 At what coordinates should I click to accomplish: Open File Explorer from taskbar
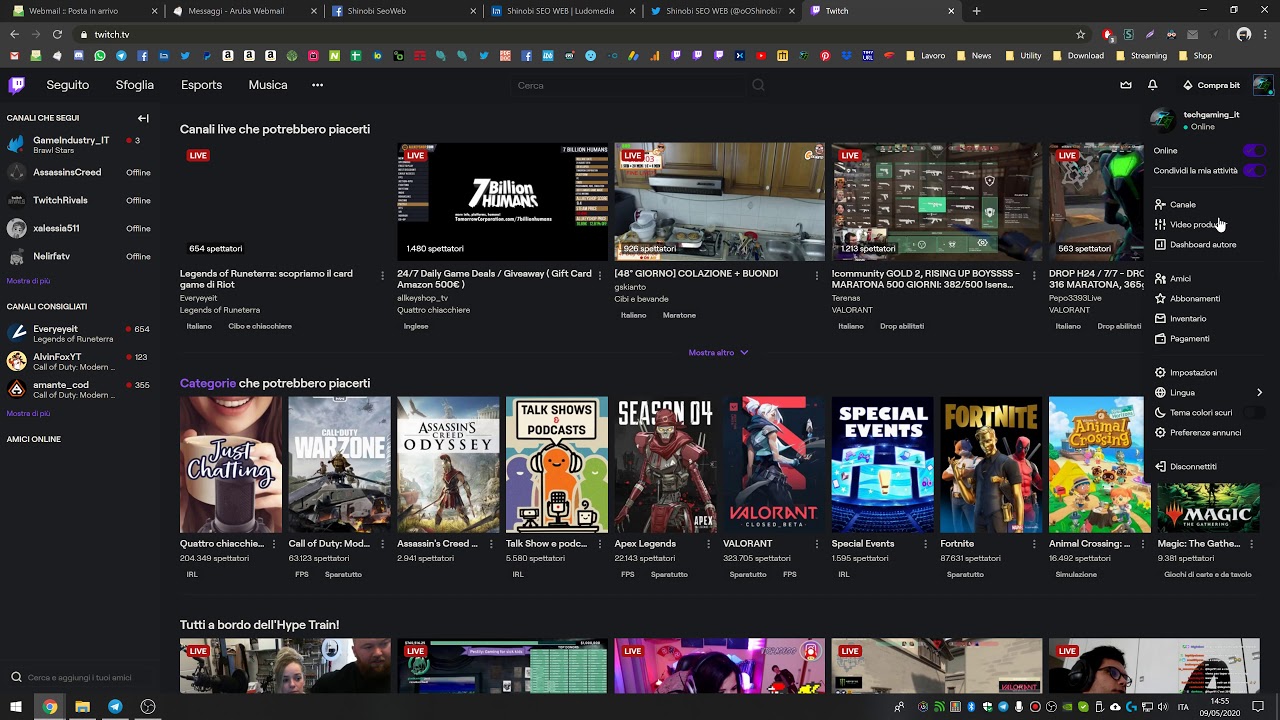[82, 707]
